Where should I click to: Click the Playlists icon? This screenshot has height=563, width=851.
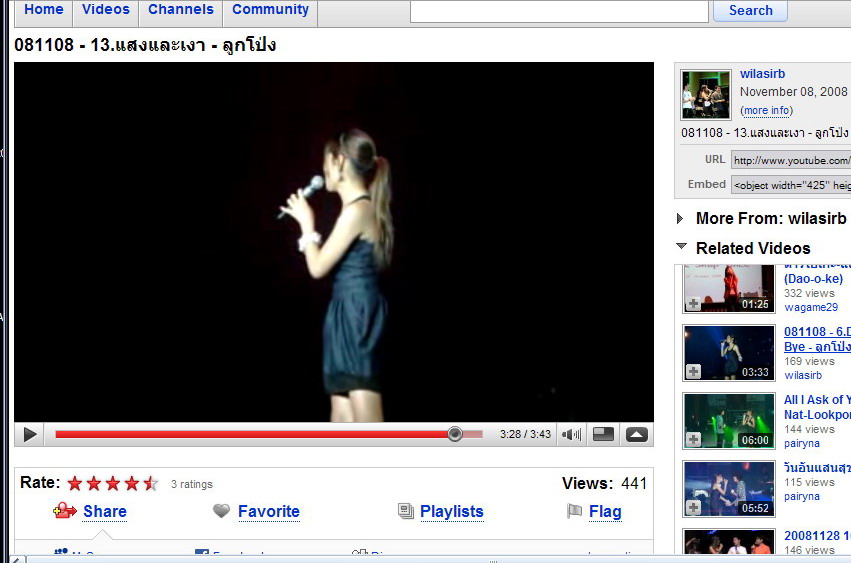[x=406, y=511]
